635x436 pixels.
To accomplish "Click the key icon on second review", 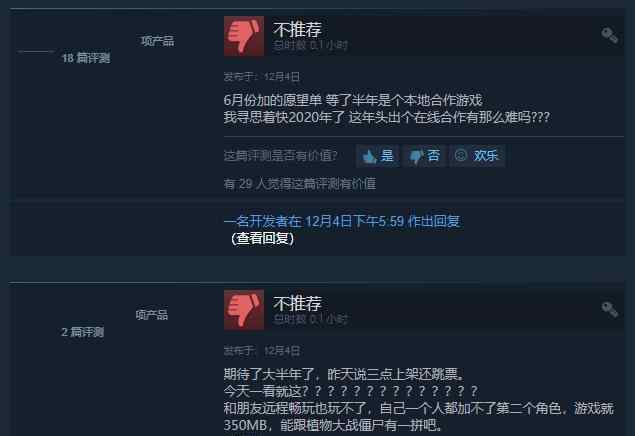I will click(609, 310).
